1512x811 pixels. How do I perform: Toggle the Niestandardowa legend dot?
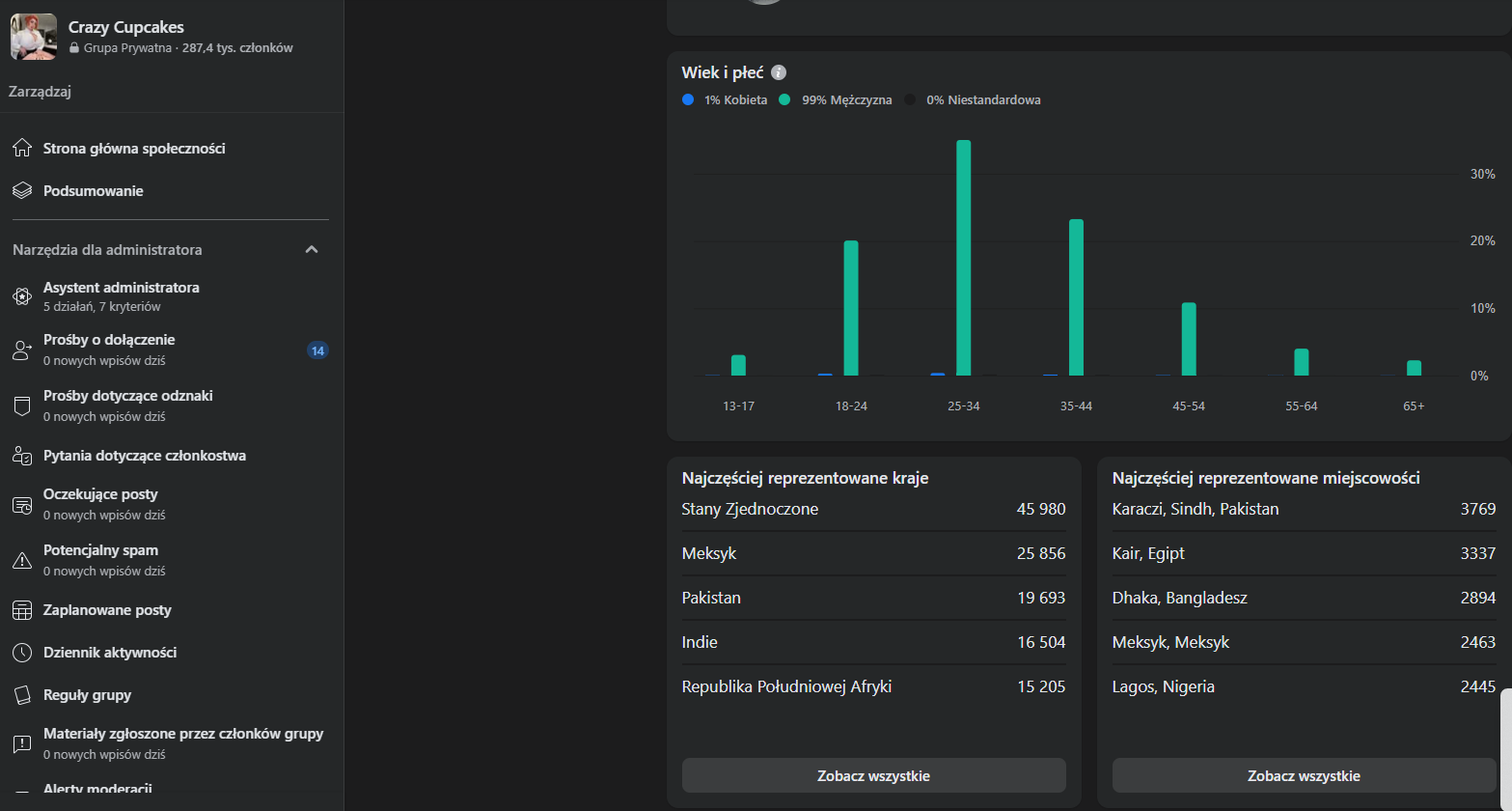click(910, 100)
